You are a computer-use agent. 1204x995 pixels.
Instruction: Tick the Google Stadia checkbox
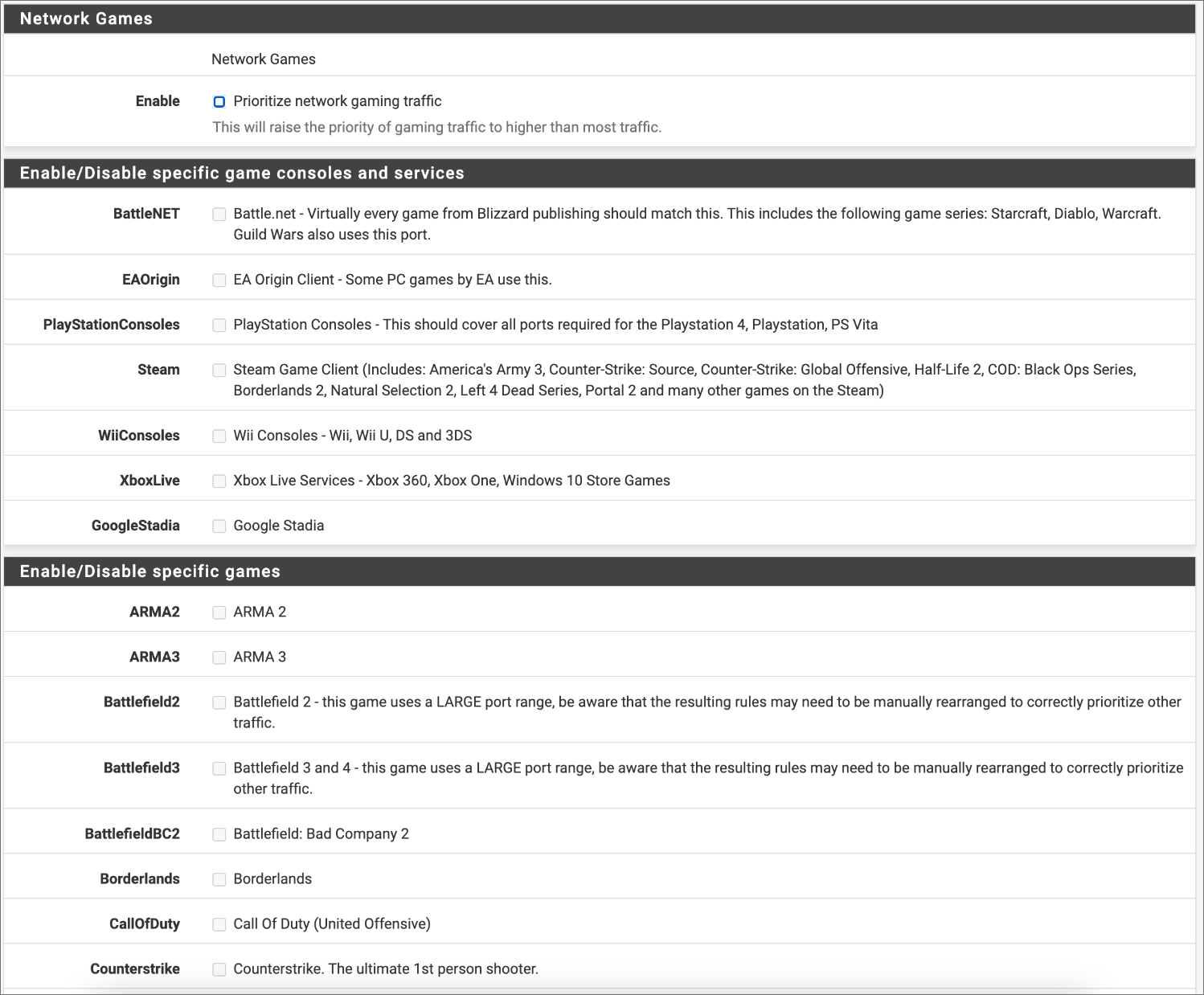click(219, 526)
